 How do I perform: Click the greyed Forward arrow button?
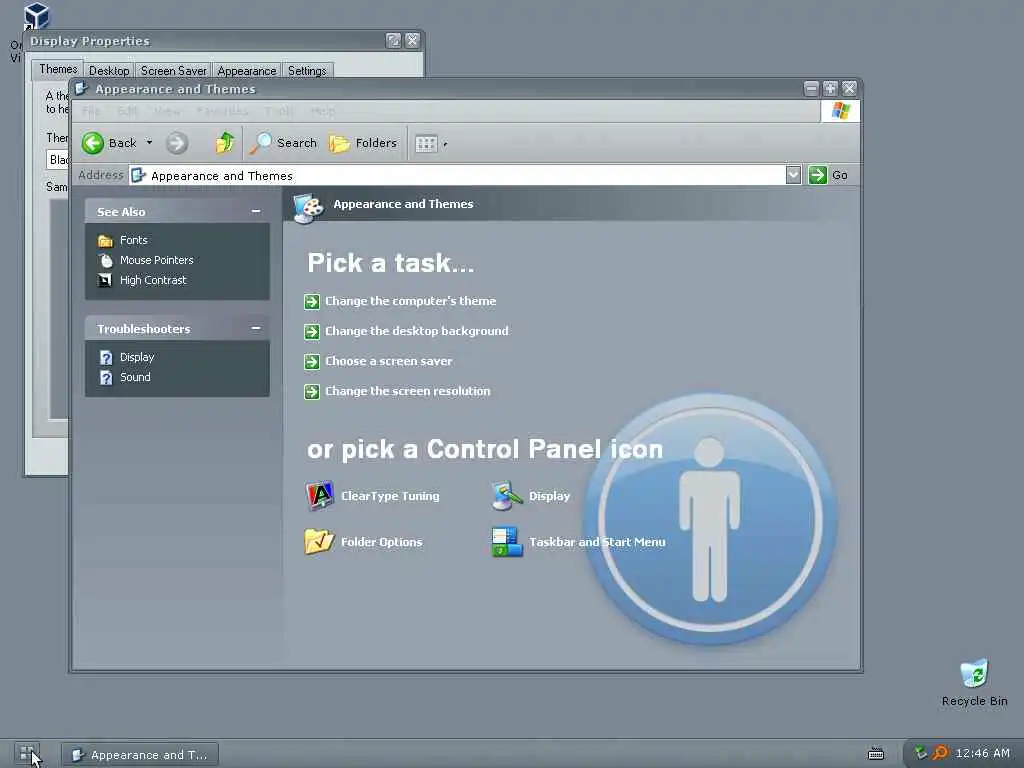tap(176, 143)
